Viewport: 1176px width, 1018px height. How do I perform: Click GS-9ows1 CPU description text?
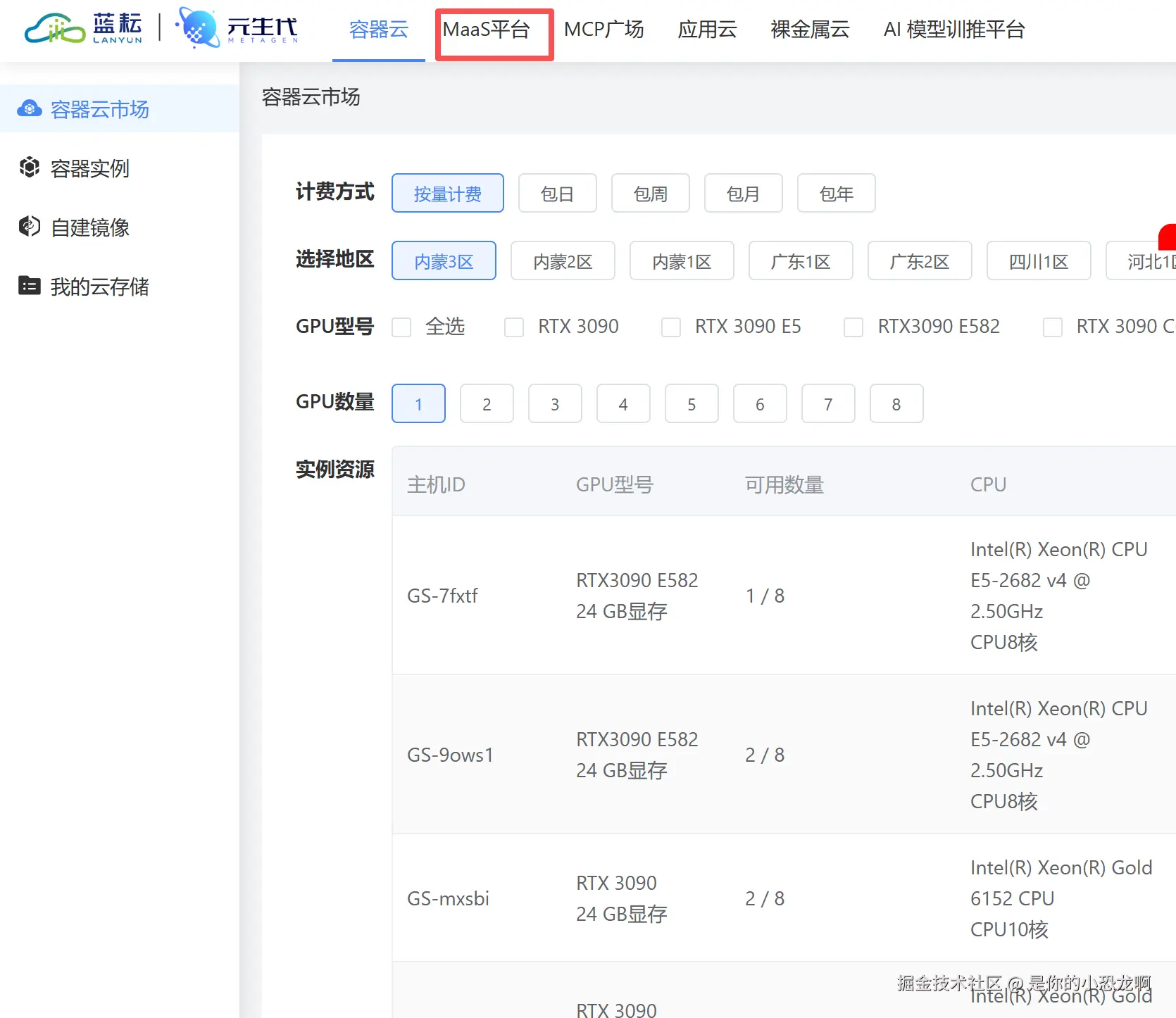tap(1059, 755)
